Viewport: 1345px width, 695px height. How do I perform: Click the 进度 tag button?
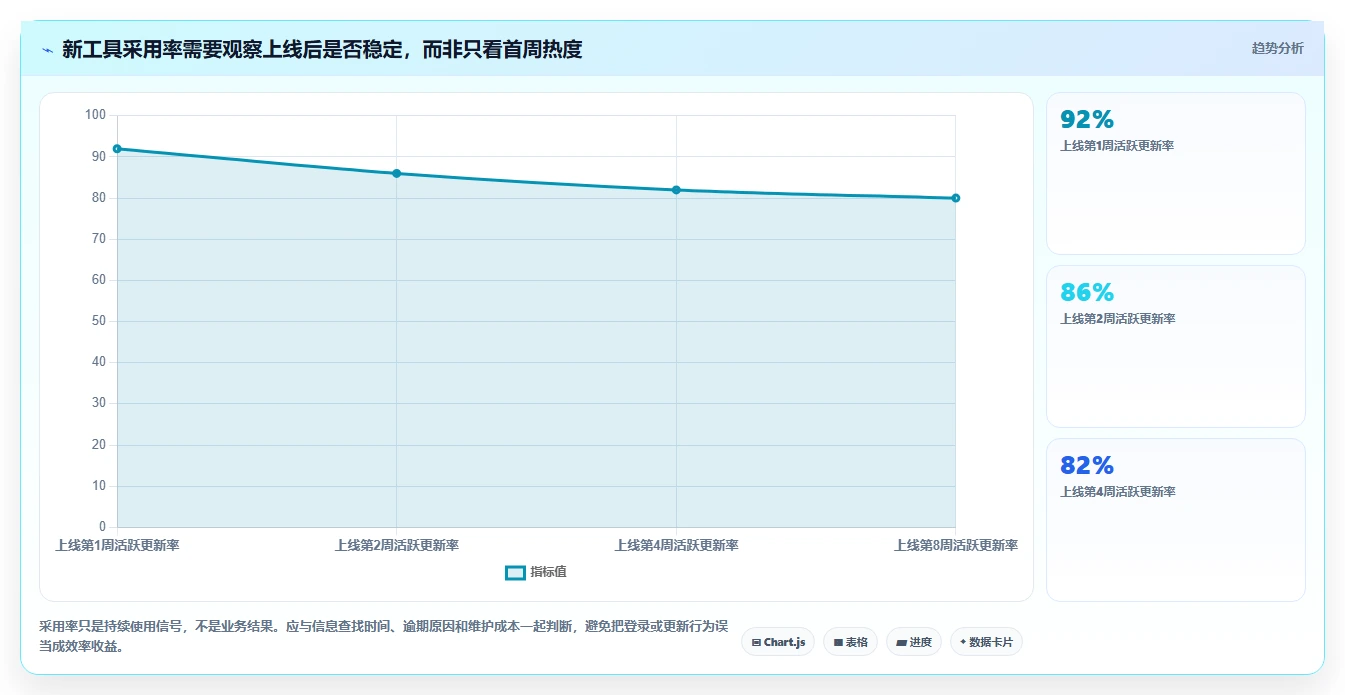pyautogui.click(x=914, y=642)
